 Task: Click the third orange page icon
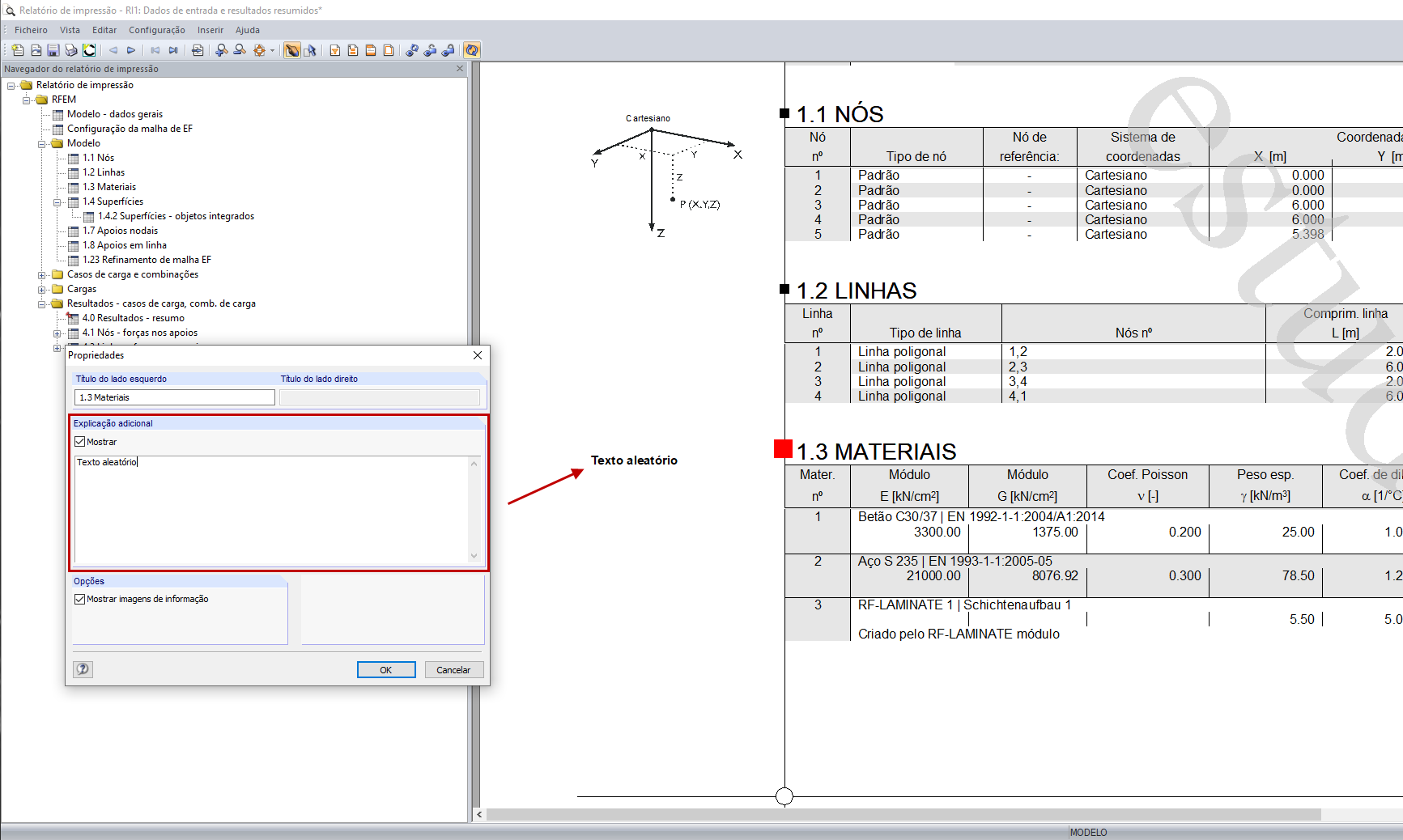pyautogui.click(x=371, y=50)
